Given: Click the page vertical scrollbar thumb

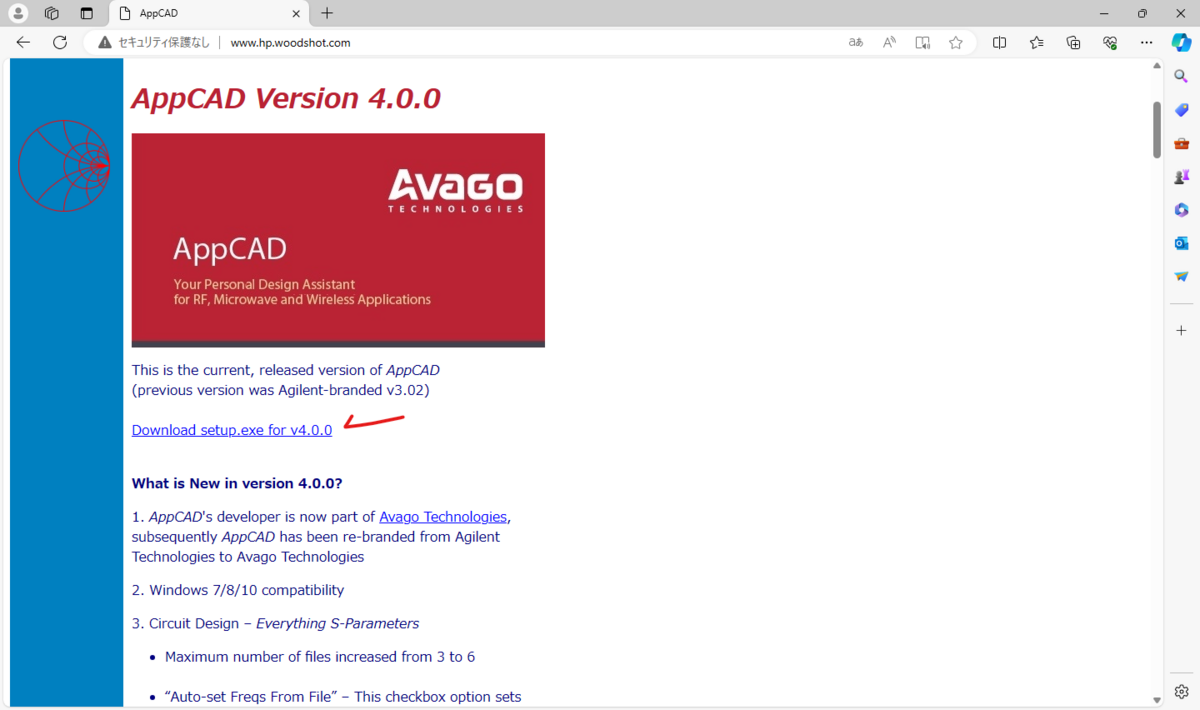Looking at the screenshot, I should pos(1157,129).
